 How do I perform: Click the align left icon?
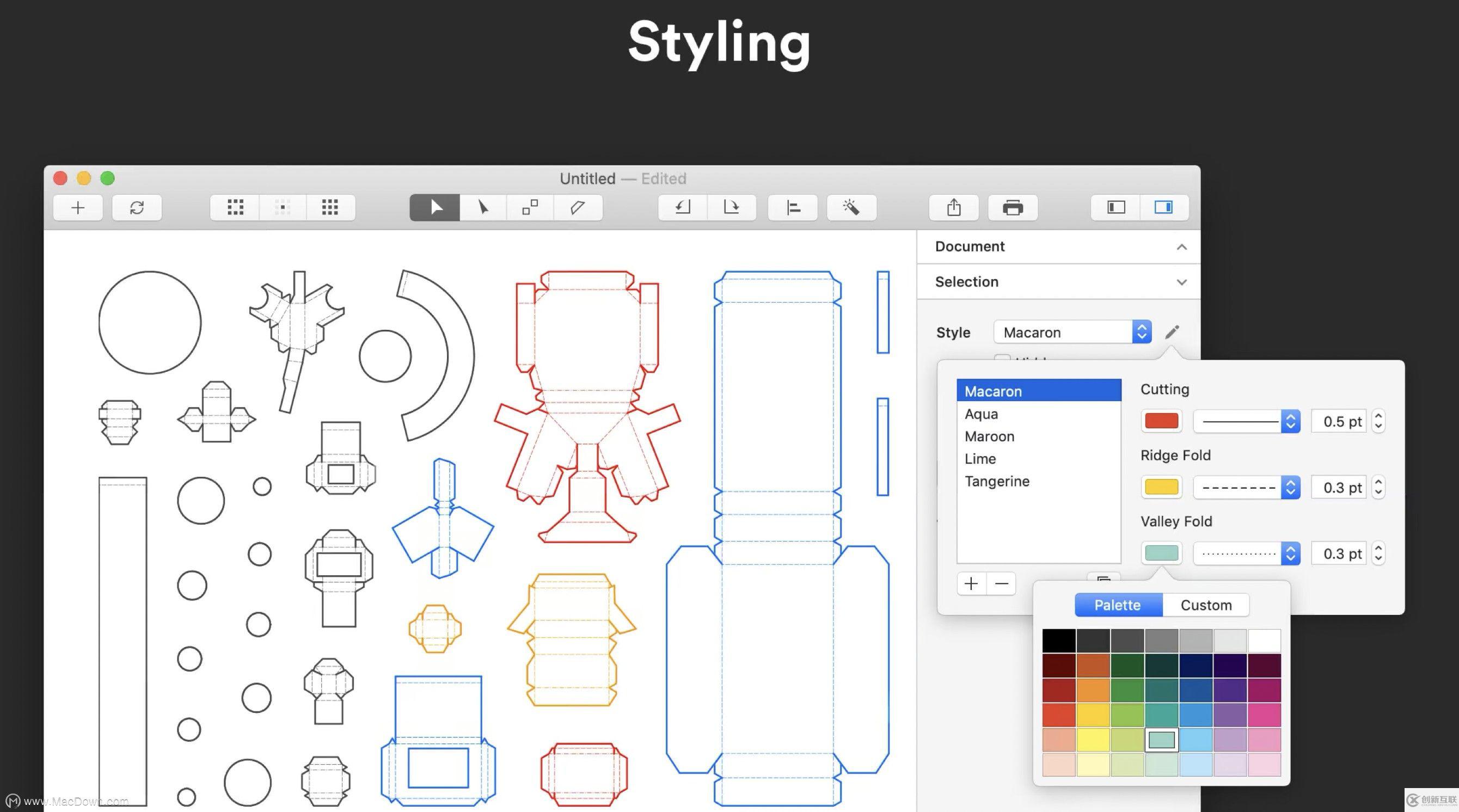793,208
